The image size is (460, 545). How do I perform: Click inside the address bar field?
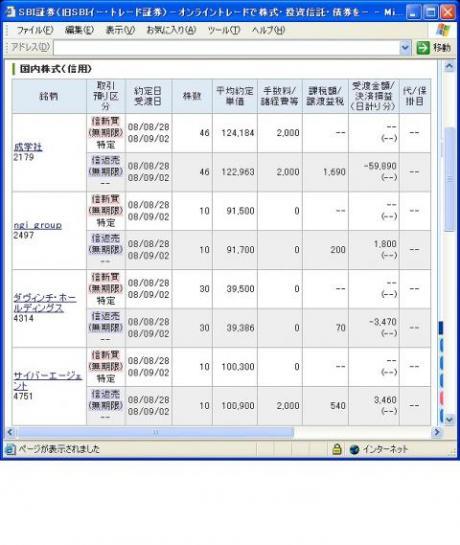(x=226, y=48)
